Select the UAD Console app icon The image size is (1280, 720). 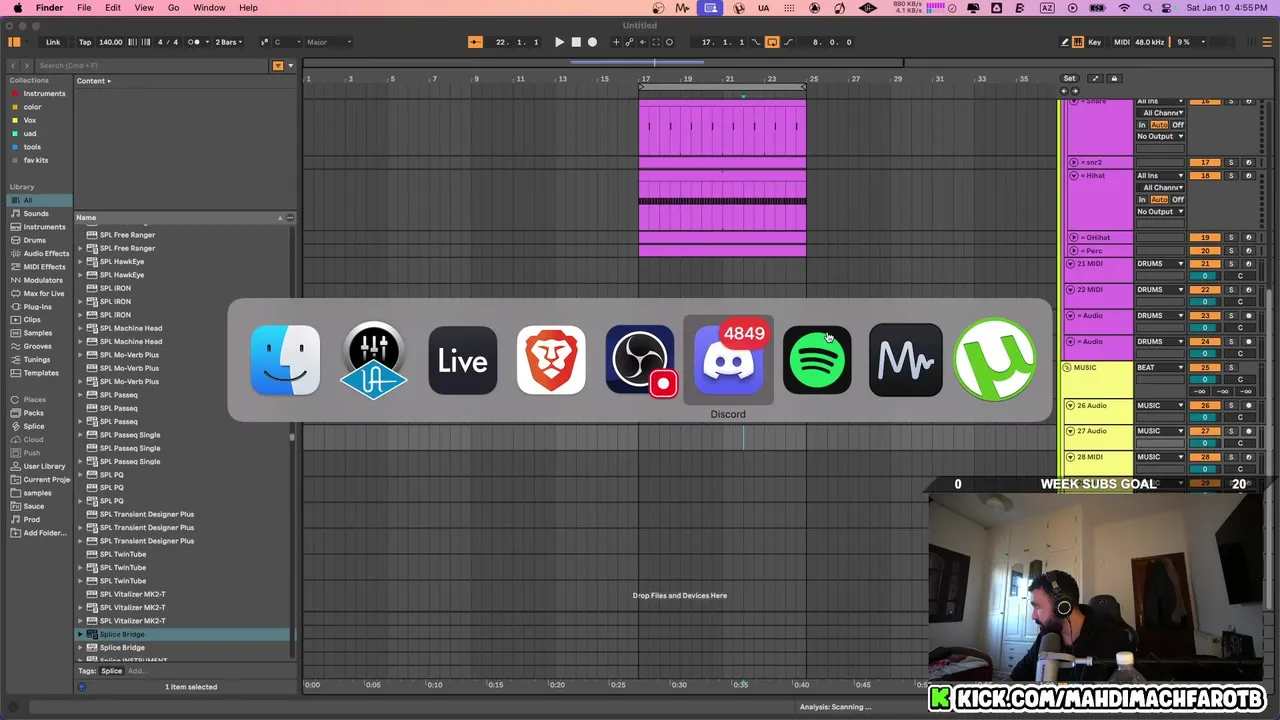click(374, 360)
